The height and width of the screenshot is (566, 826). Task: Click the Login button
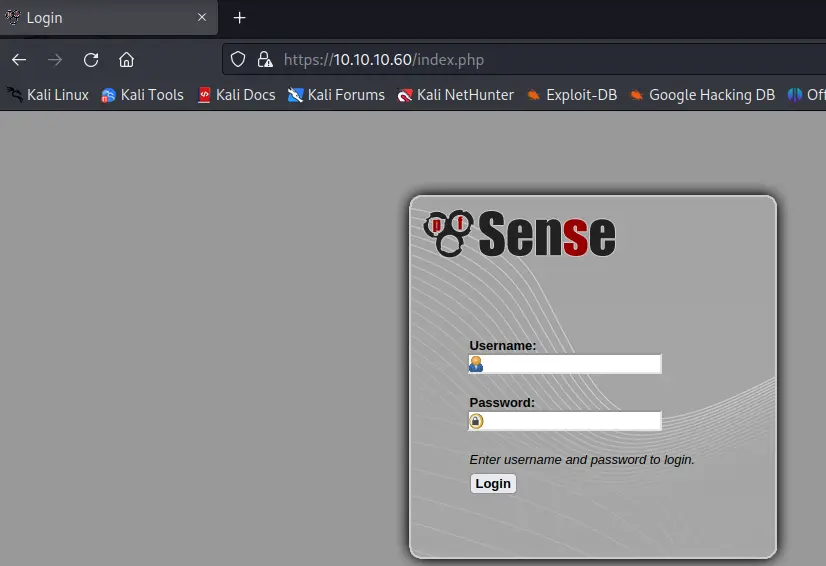pyautogui.click(x=493, y=484)
